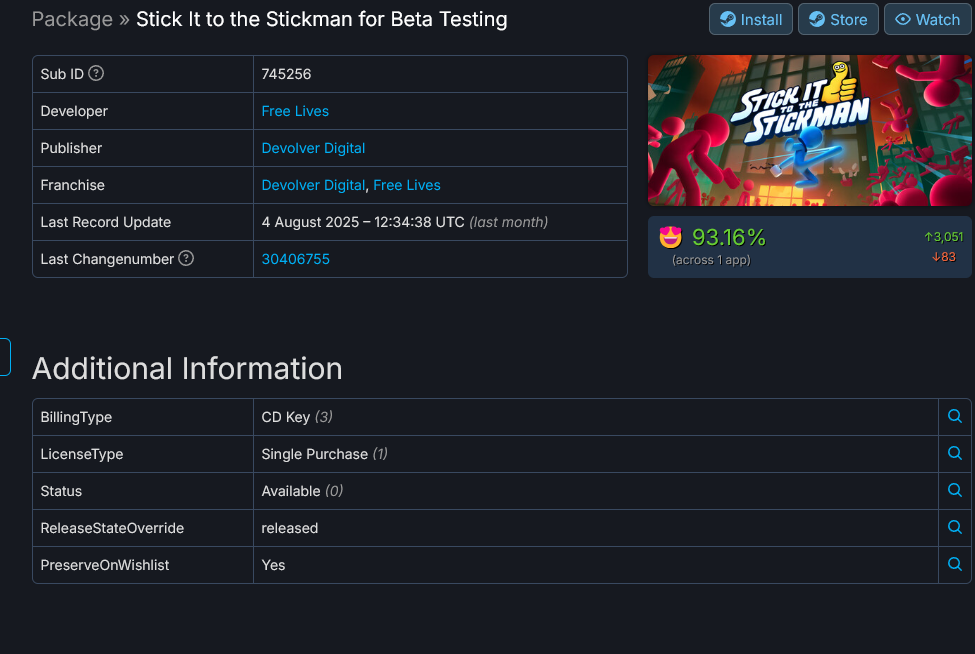
Task: Click the Stick It to the Stickman artwork
Action: click(x=809, y=130)
